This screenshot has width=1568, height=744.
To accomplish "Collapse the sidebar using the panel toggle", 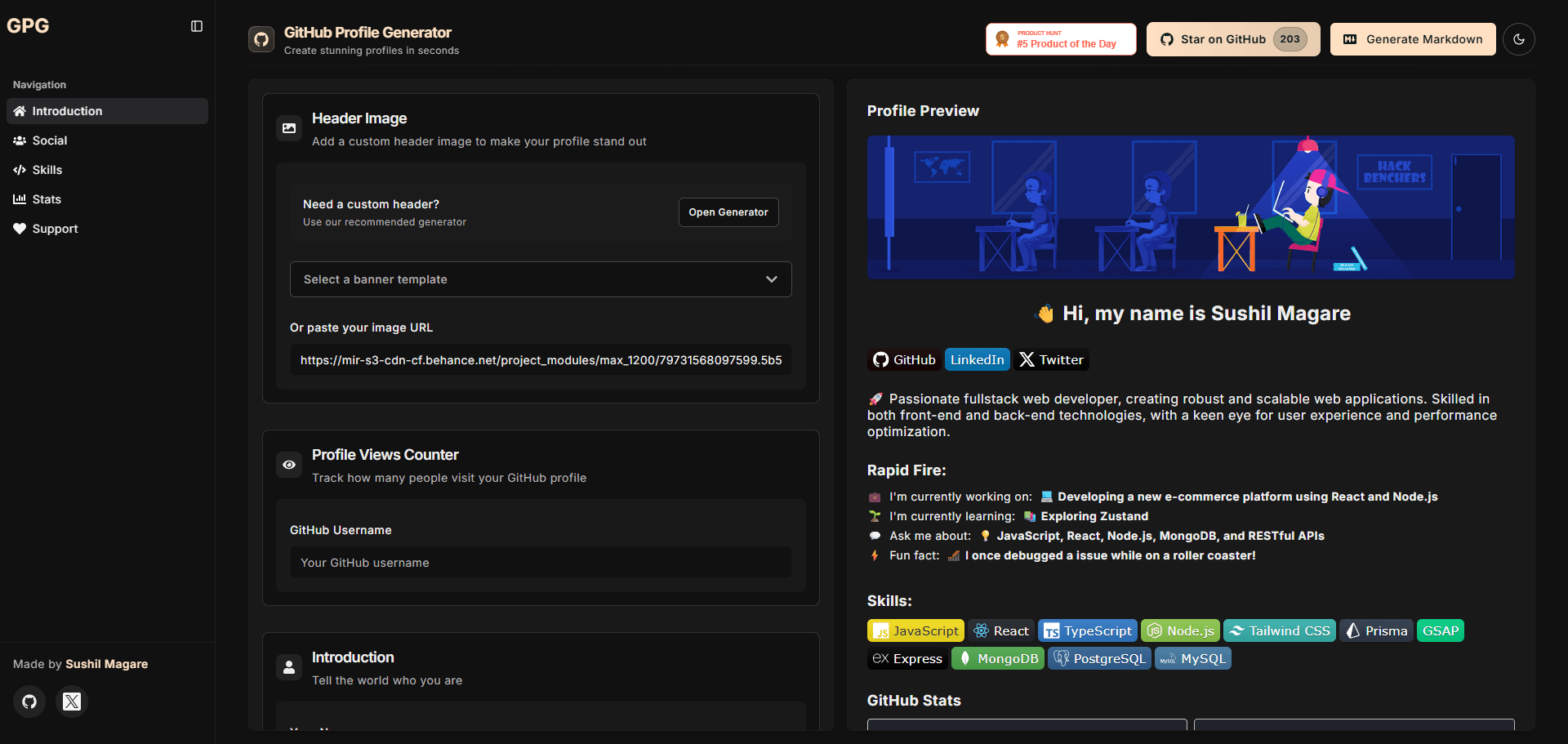I will coord(196,25).
